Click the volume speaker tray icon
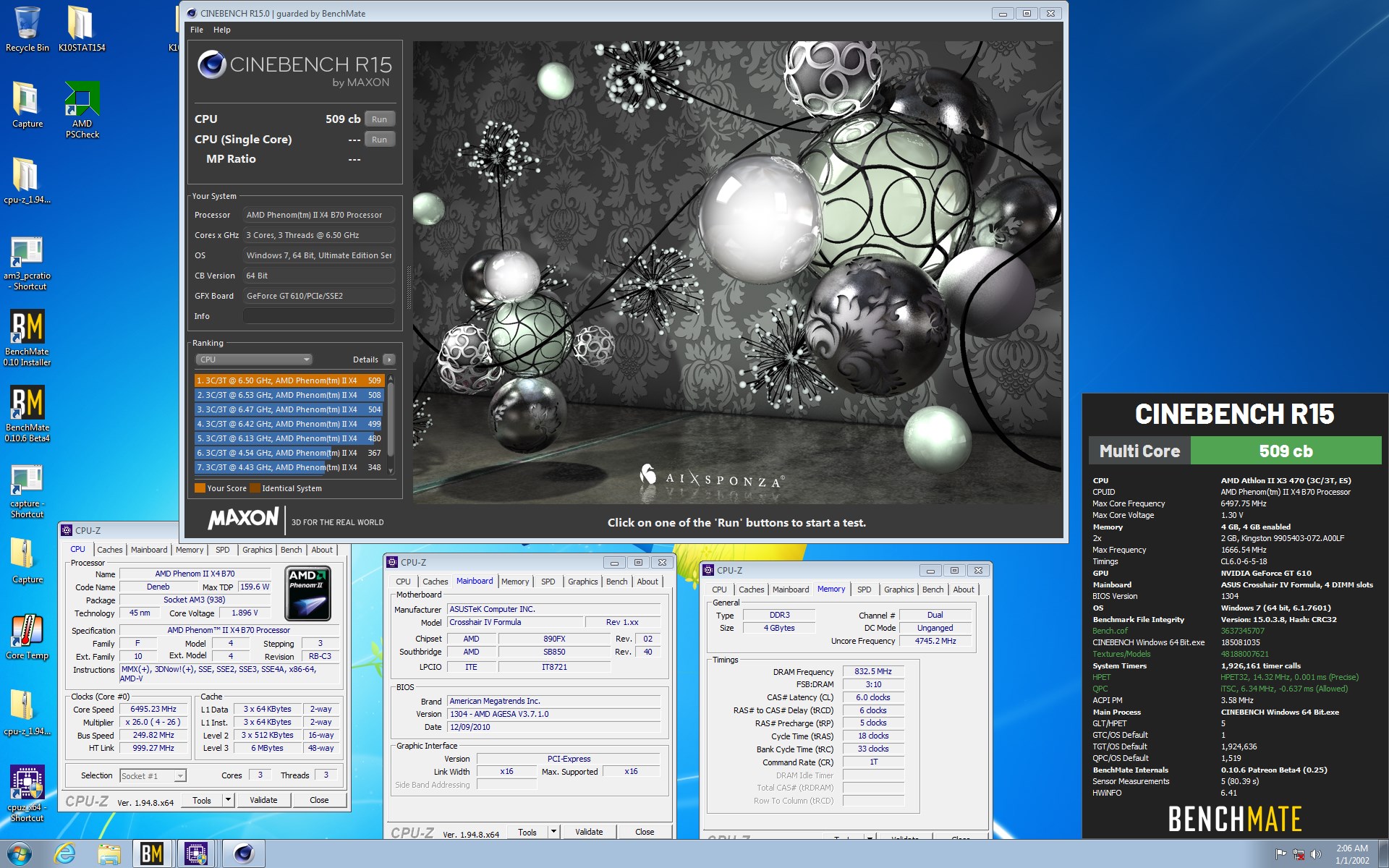Viewport: 1389px width, 868px height. coord(1316,854)
